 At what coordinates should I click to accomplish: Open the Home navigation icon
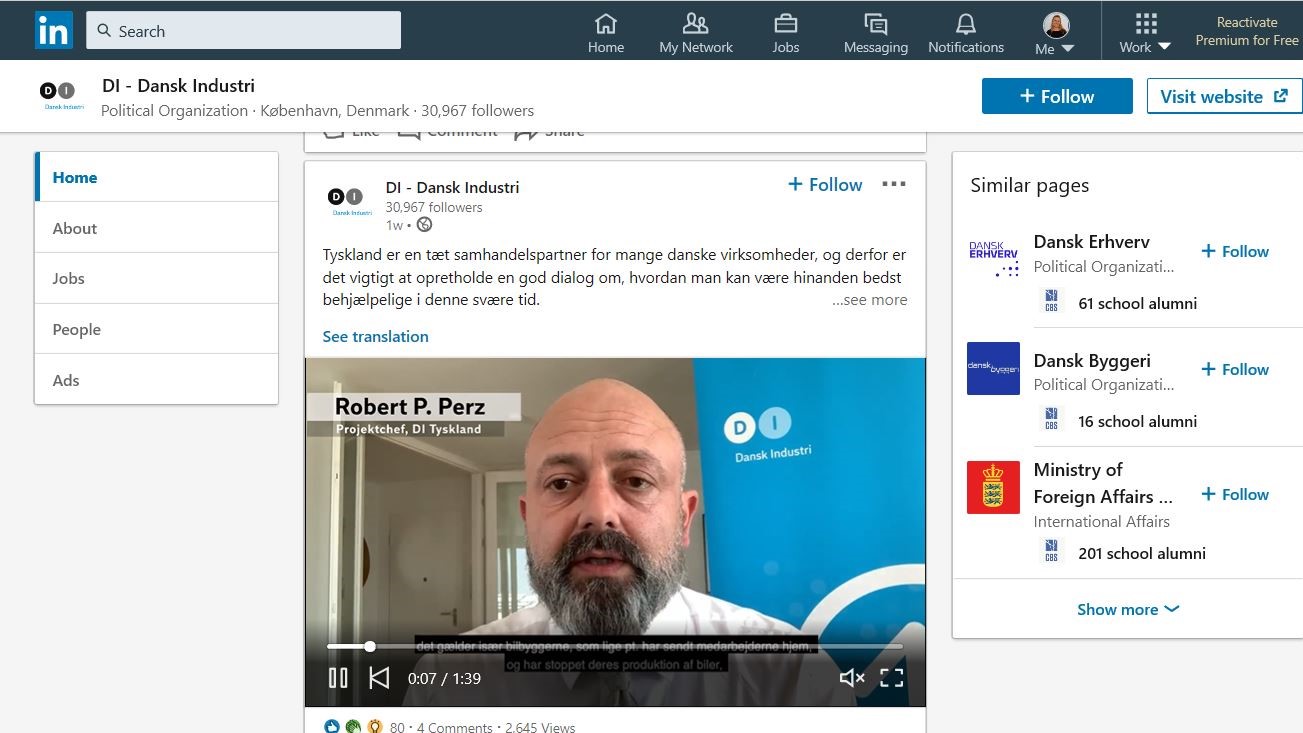pyautogui.click(x=606, y=33)
